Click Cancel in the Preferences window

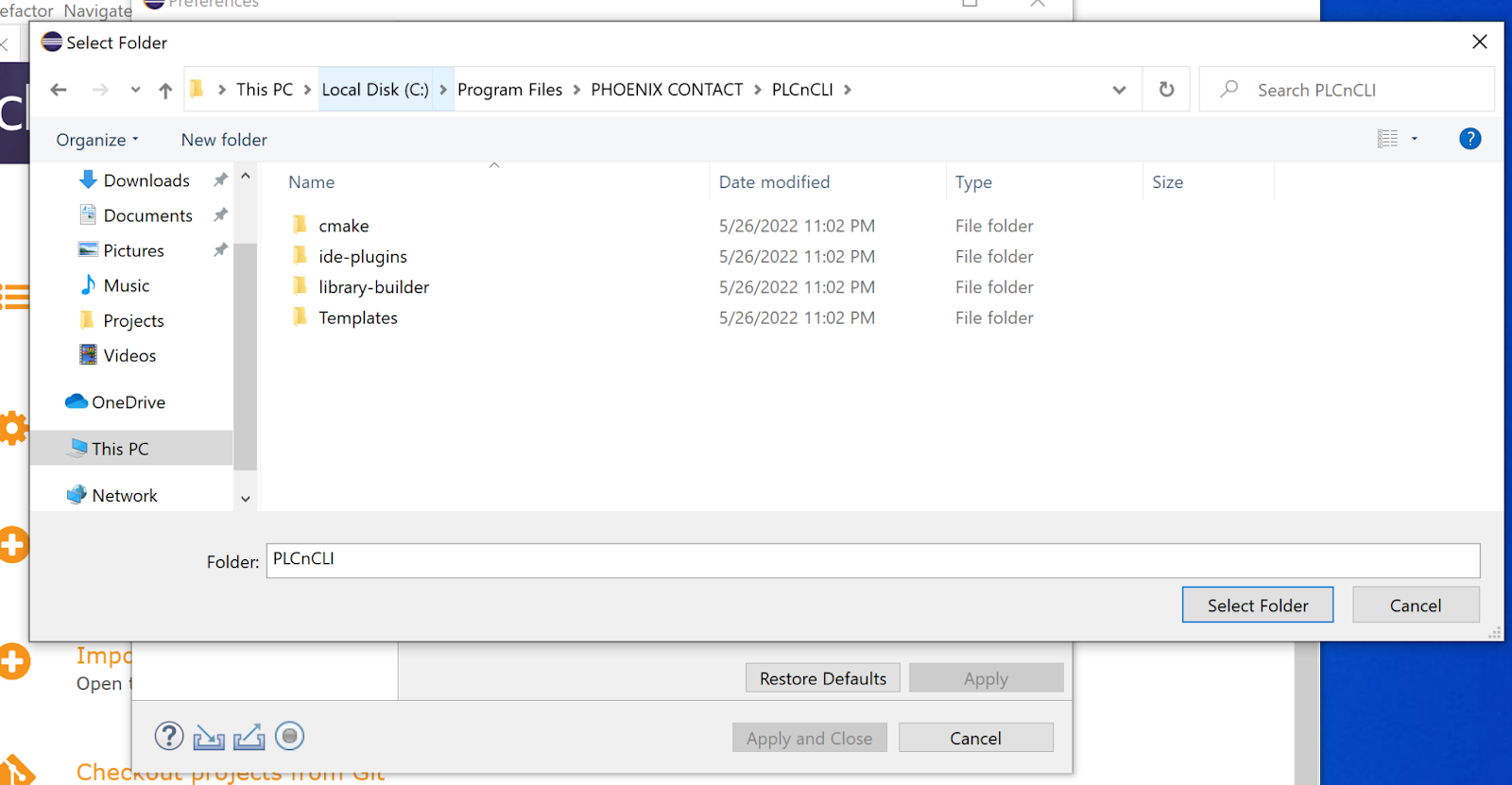point(975,738)
